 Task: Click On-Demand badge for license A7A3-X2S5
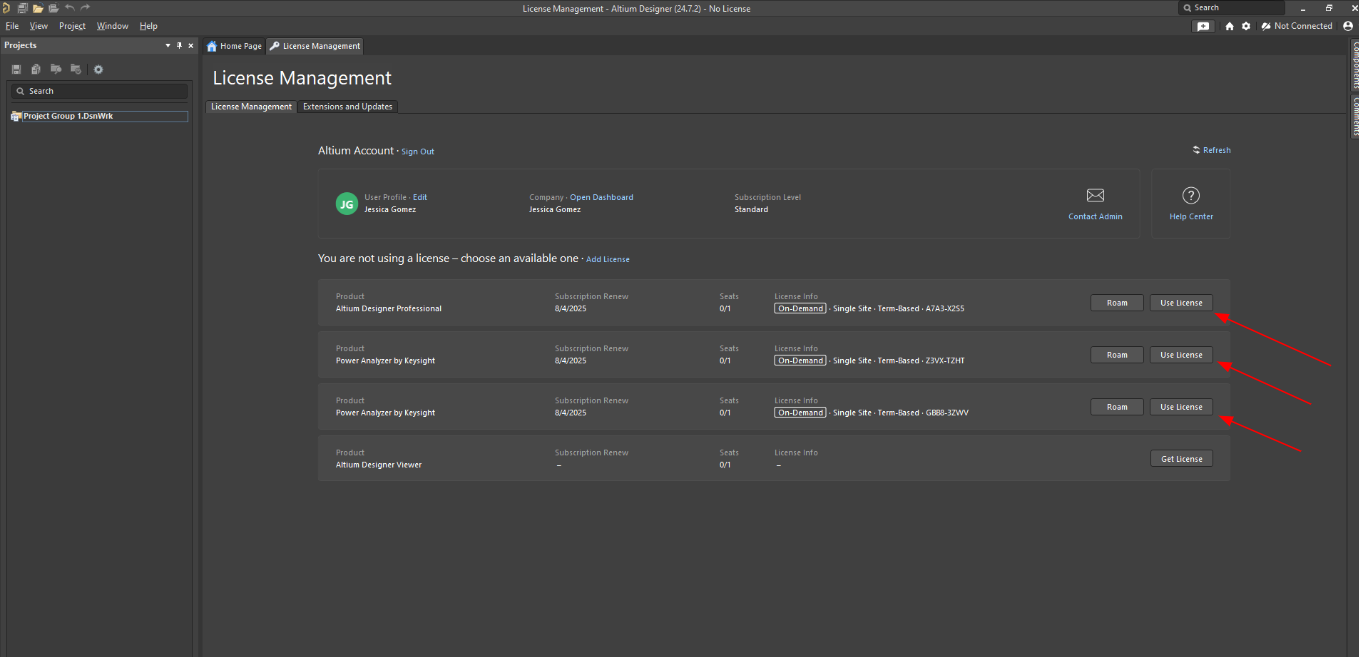(800, 309)
